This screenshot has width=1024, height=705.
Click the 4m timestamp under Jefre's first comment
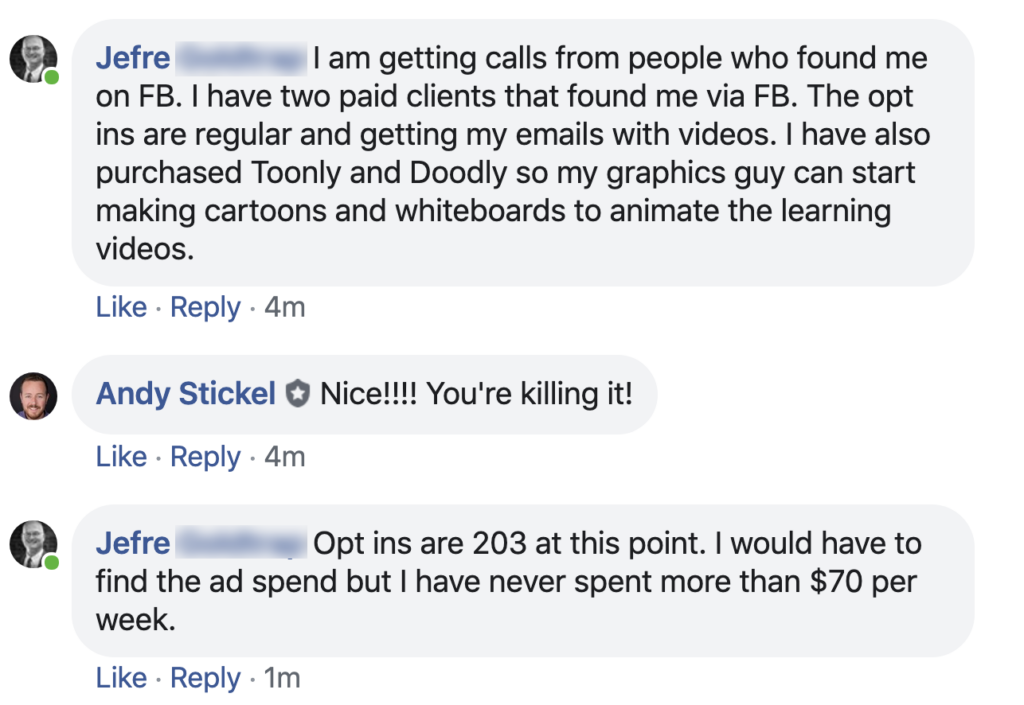pos(284,307)
